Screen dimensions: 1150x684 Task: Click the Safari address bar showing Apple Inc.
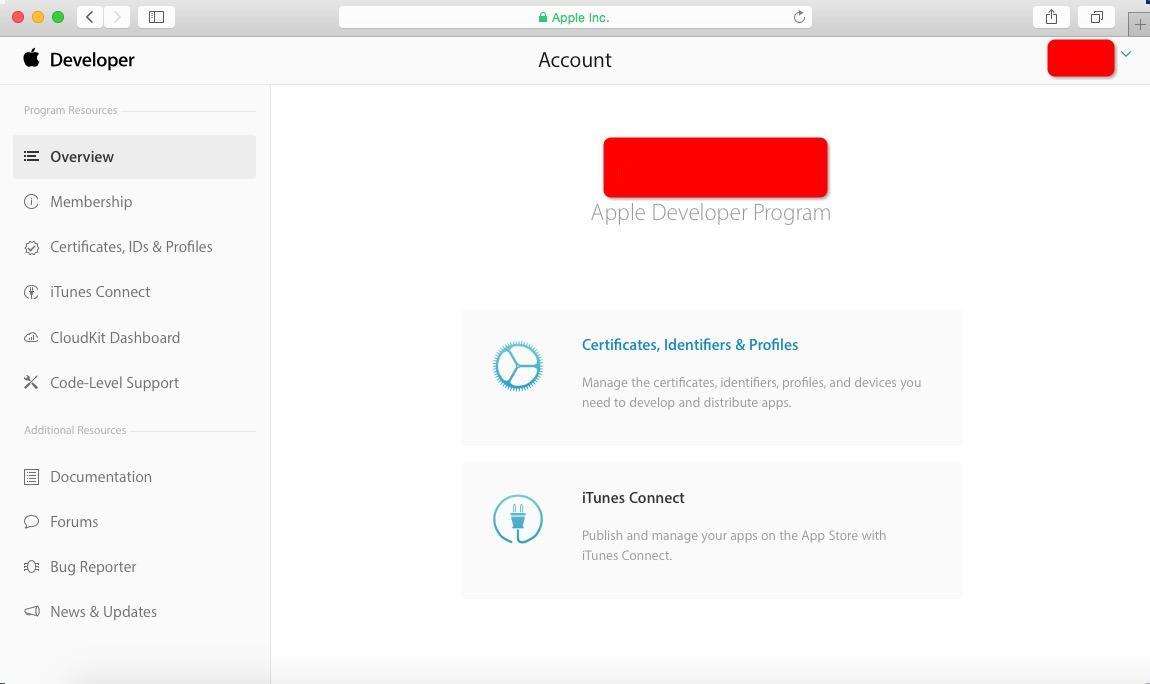[575, 17]
